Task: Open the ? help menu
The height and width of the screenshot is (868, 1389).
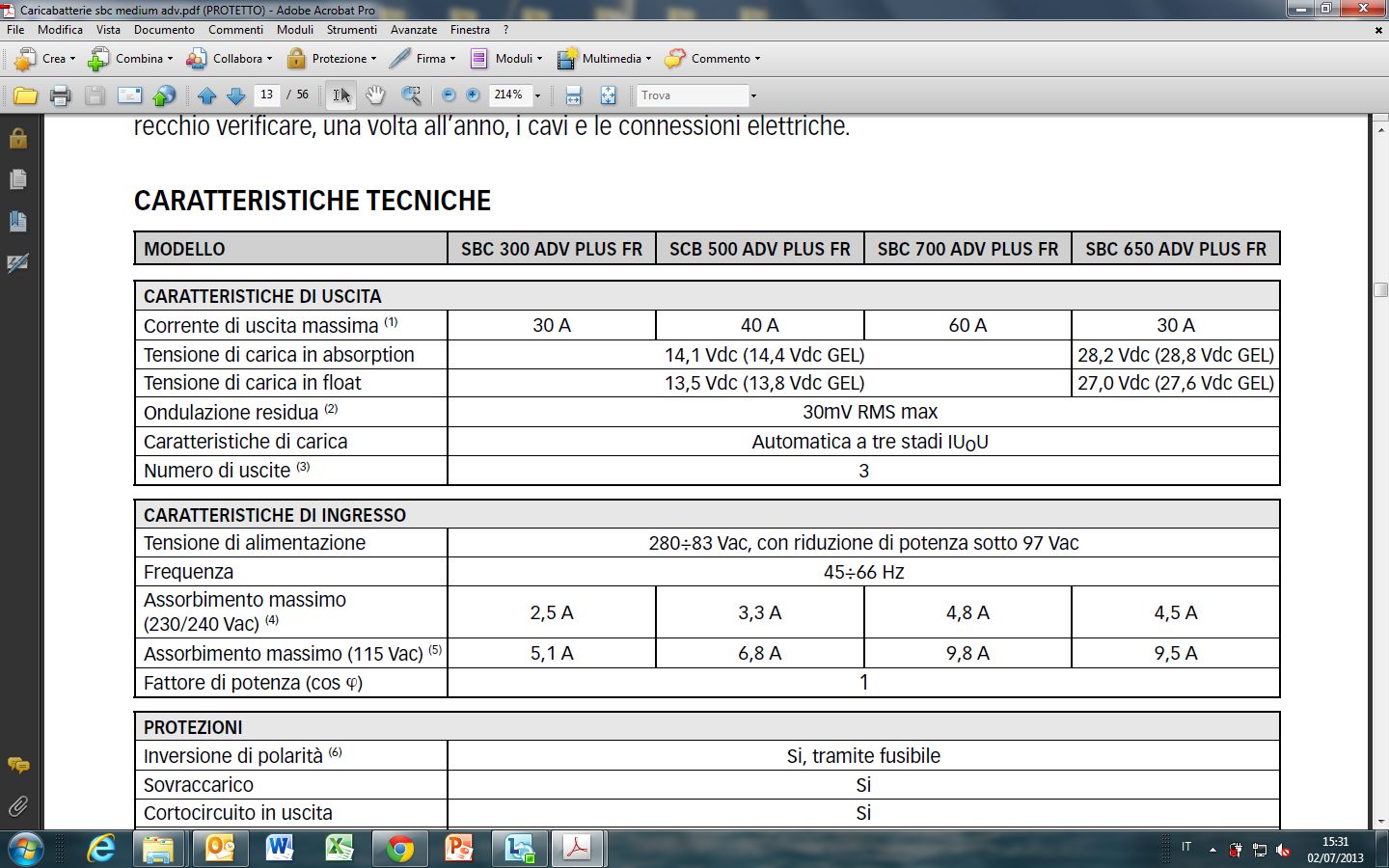Action: point(505,30)
